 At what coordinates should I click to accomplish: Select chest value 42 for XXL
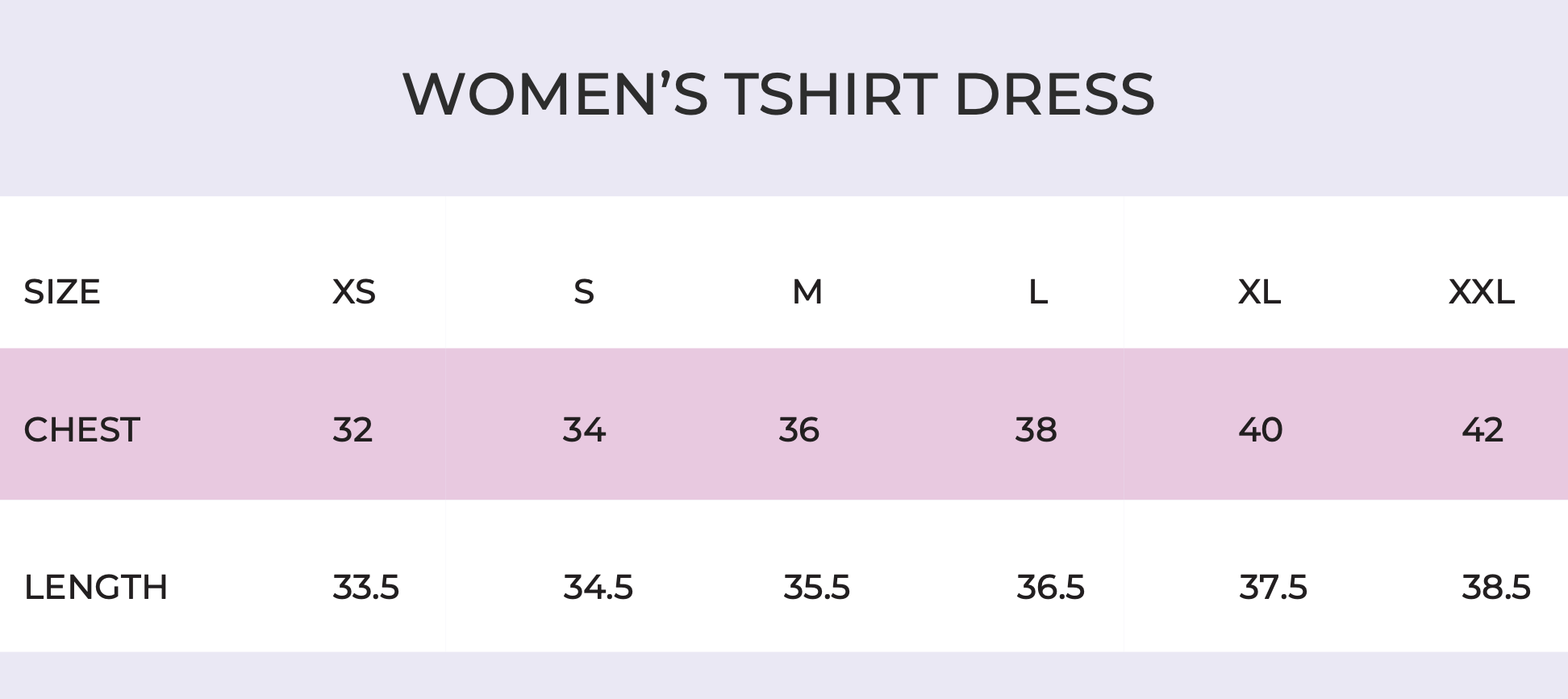(x=1483, y=429)
